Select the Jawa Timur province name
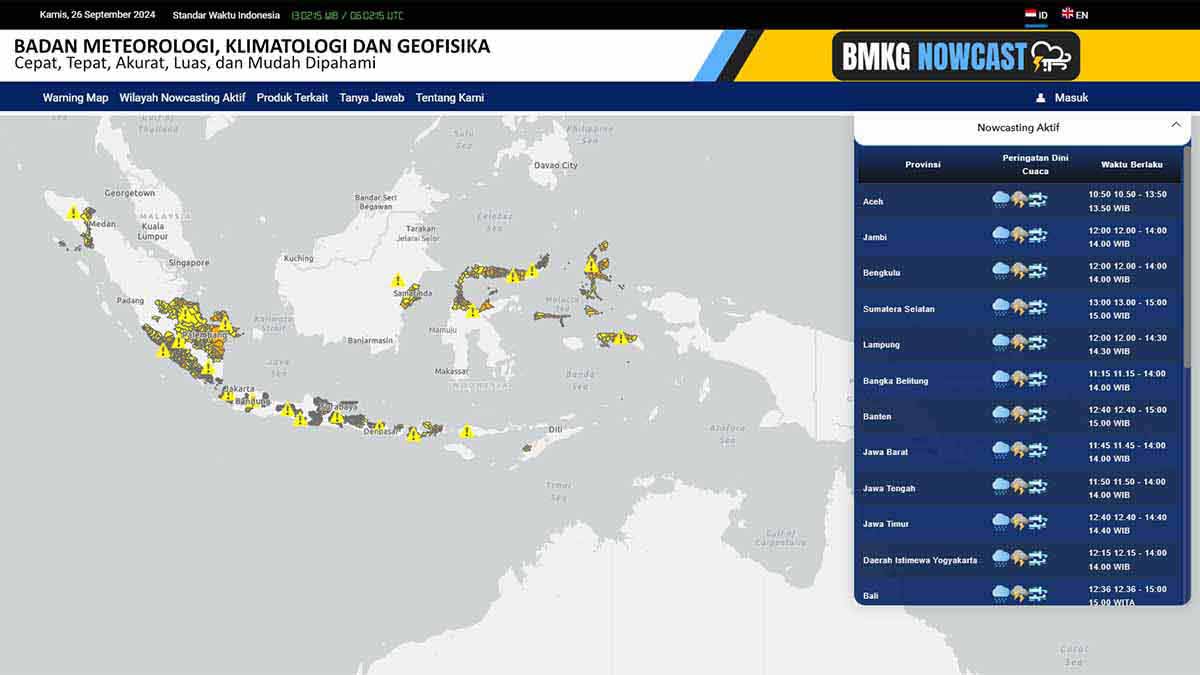 click(886, 524)
